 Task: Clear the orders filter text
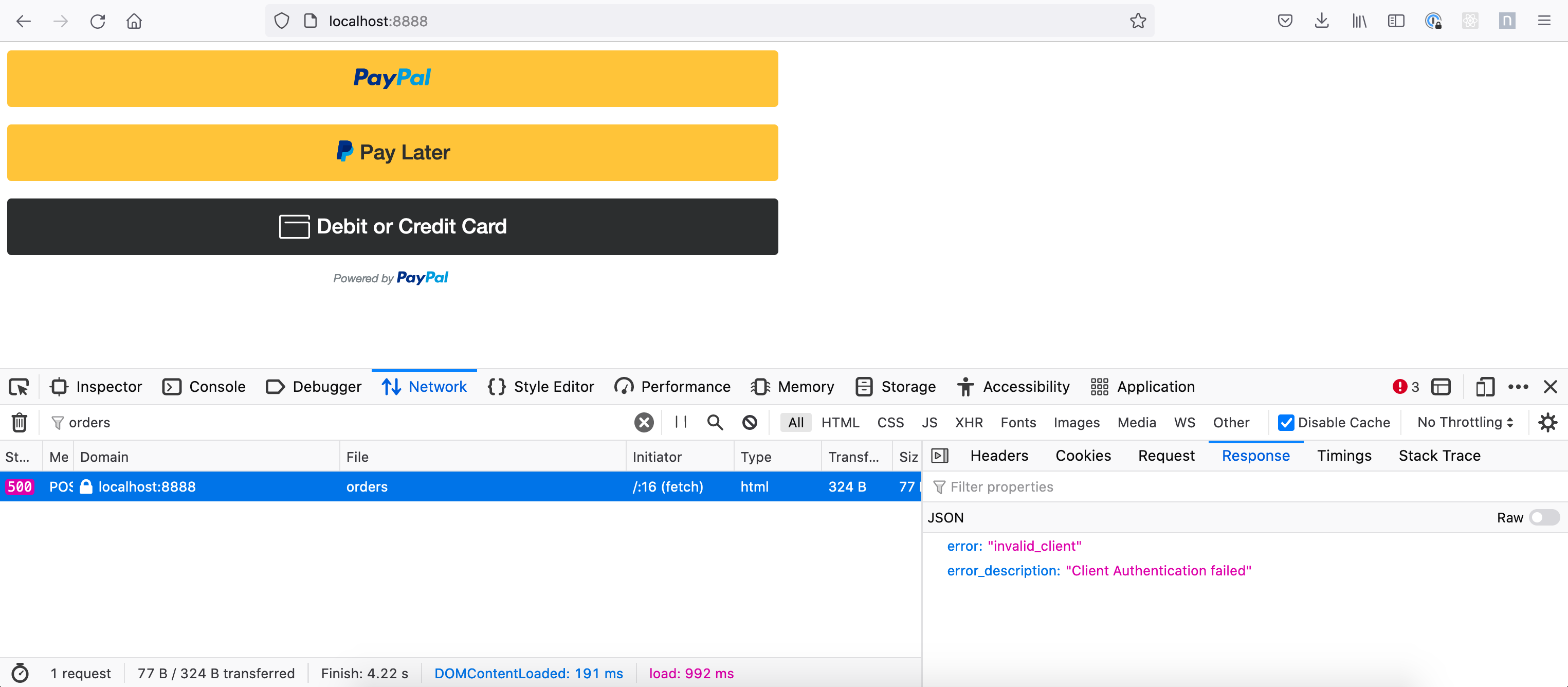(x=644, y=422)
